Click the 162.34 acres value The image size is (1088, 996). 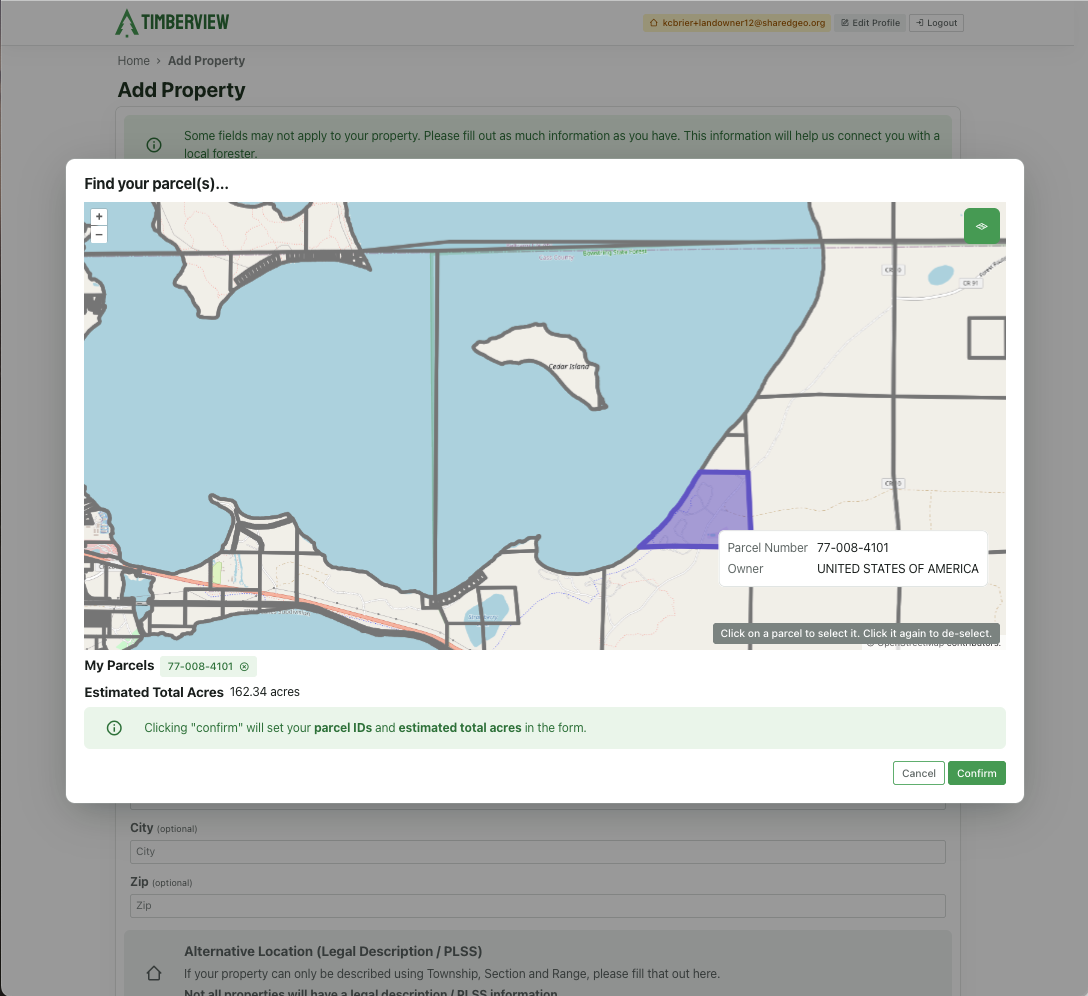(265, 692)
